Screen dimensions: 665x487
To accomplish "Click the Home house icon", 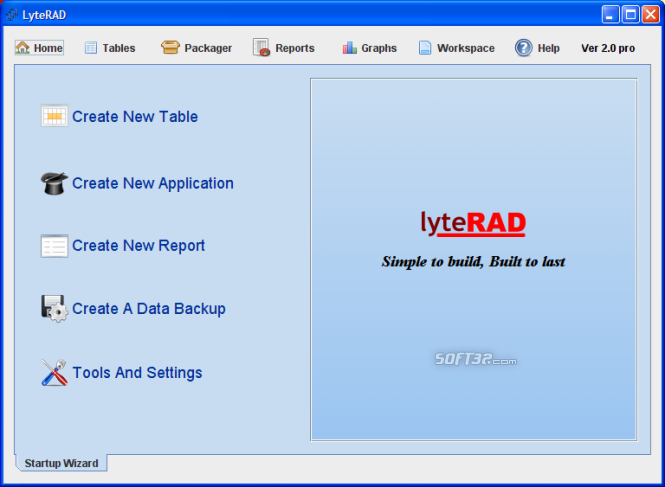I will (x=22, y=48).
